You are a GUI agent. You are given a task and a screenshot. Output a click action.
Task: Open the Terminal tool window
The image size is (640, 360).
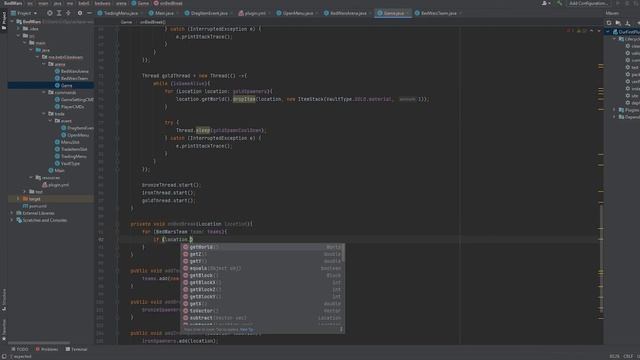click(76, 349)
